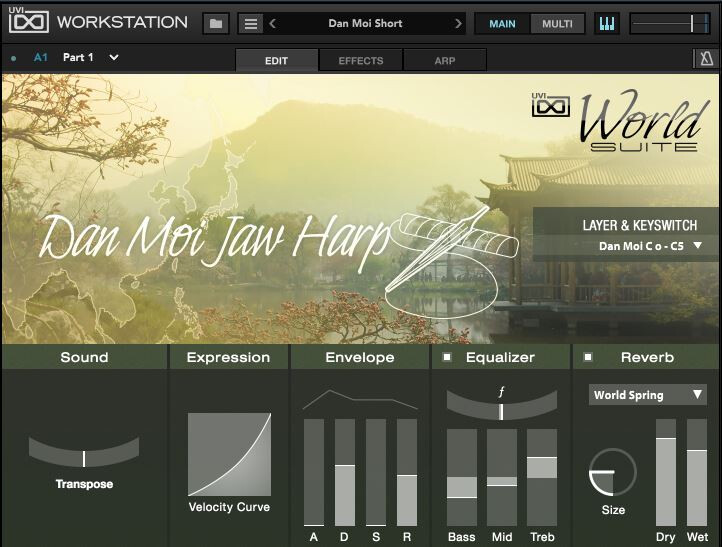Image resolution: width=722 pixels, height=547 pixels.
Task: Click the Equalizer frequency arc slider
Action: (x=501, y=407)
